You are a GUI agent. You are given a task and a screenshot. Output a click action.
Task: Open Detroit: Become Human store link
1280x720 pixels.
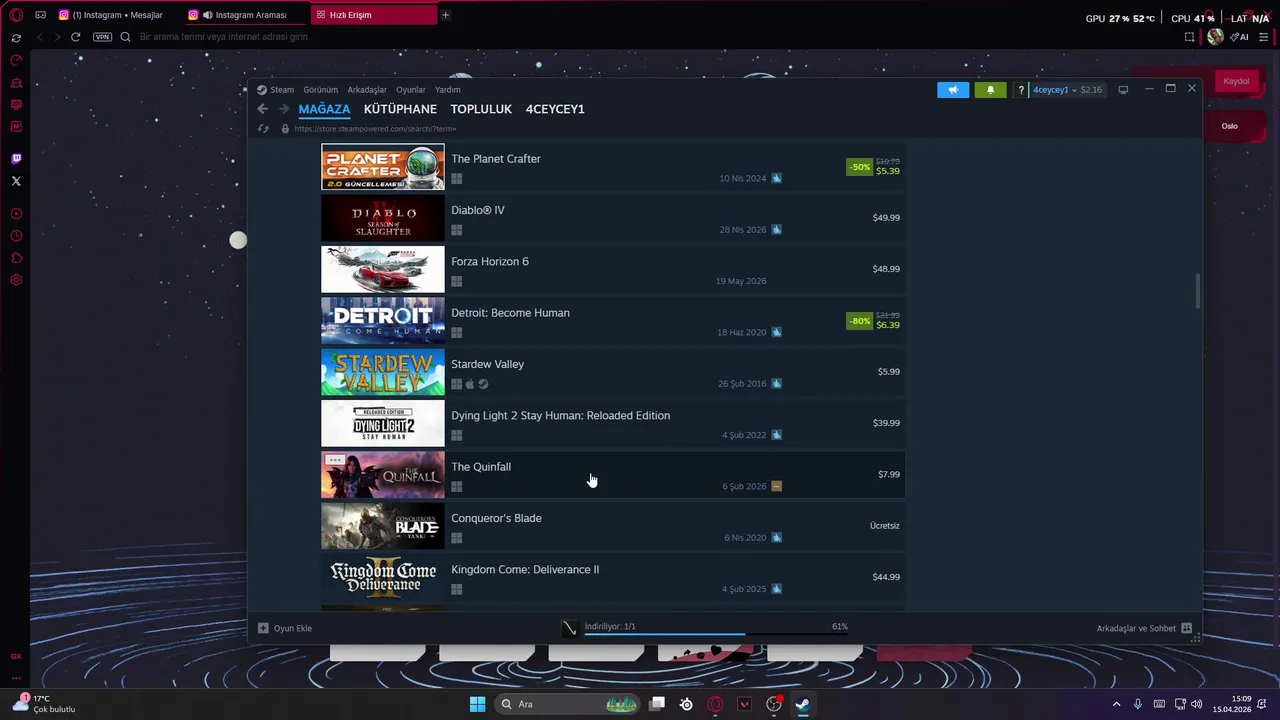[510, 313]
